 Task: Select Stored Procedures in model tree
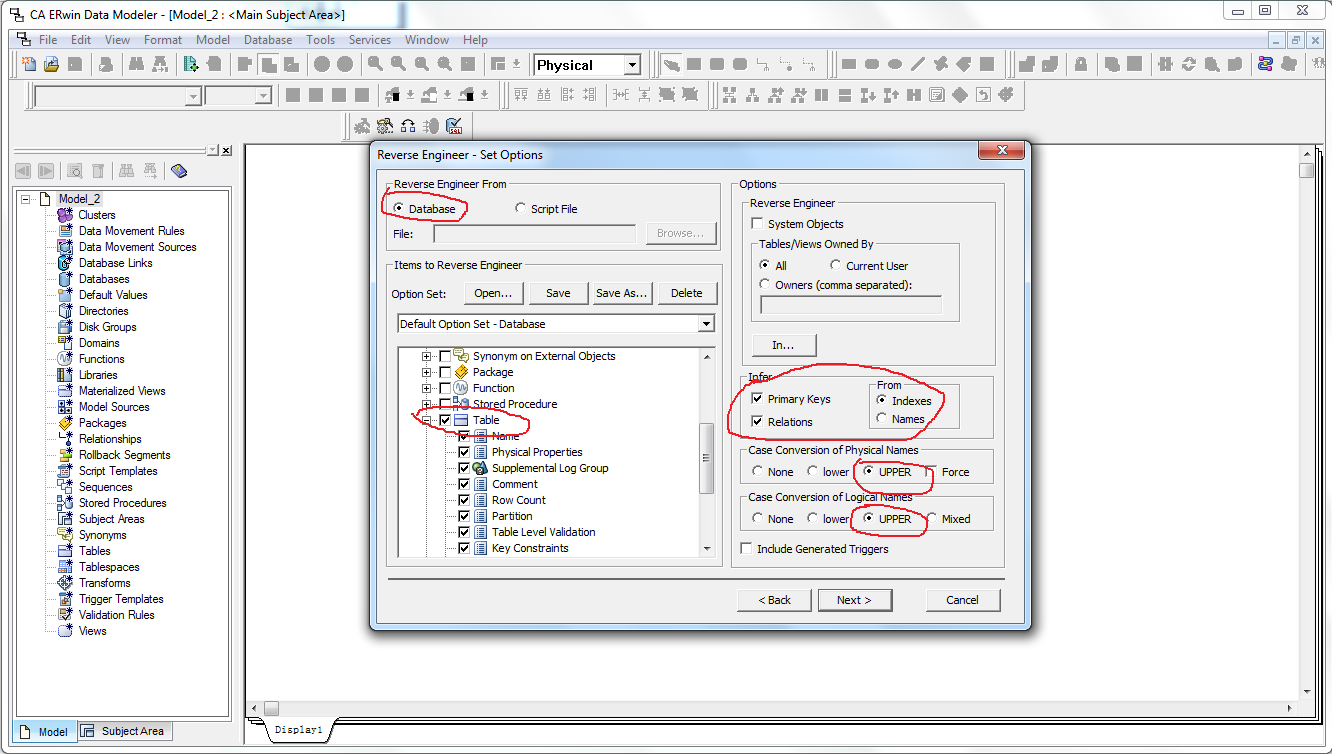(x=122, y=503)
